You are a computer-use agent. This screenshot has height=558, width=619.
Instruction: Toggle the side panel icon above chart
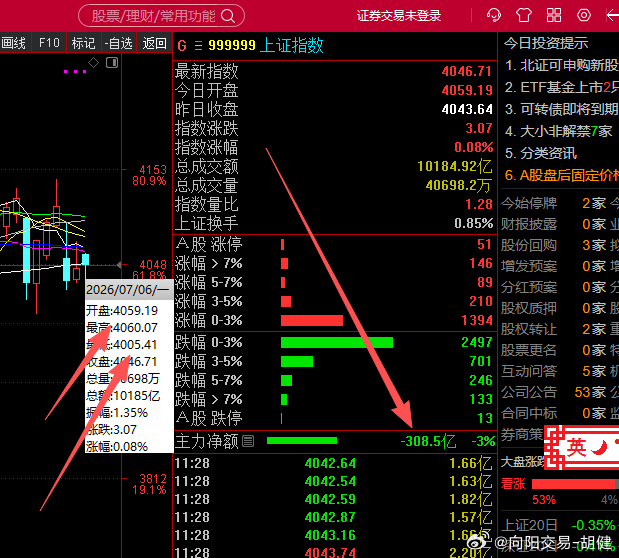[x=112, y=62]
